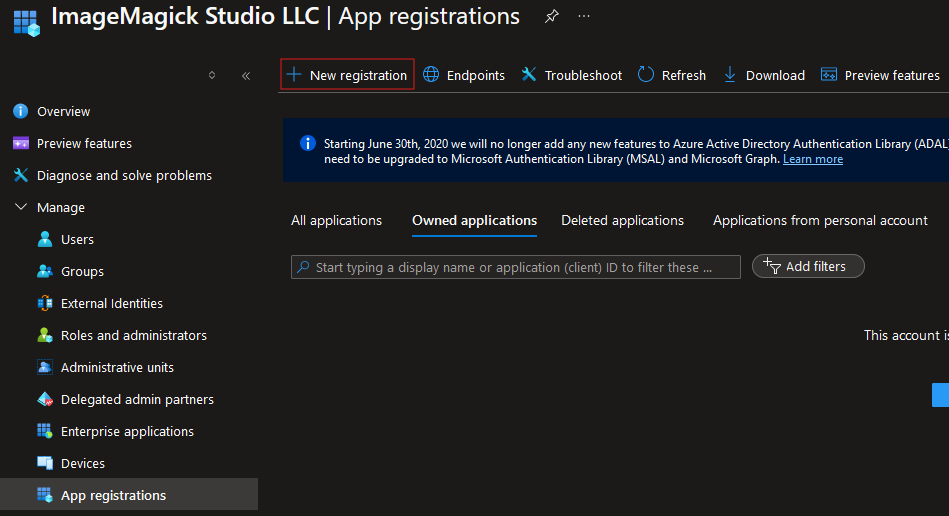Viewport: 949px width, 516px height.
Task: Click the Overview info icon in sidebar
Action: pos(21,111)
